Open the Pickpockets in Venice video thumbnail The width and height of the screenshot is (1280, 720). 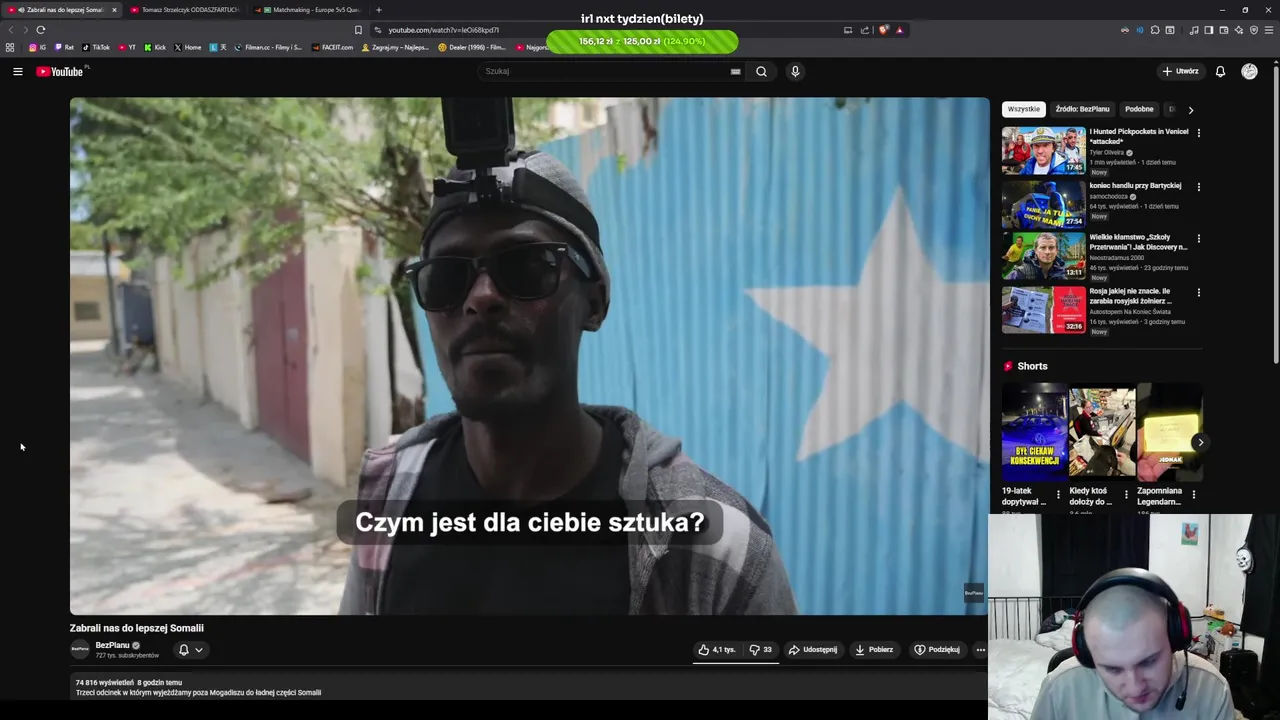[x=1043, y=150]
